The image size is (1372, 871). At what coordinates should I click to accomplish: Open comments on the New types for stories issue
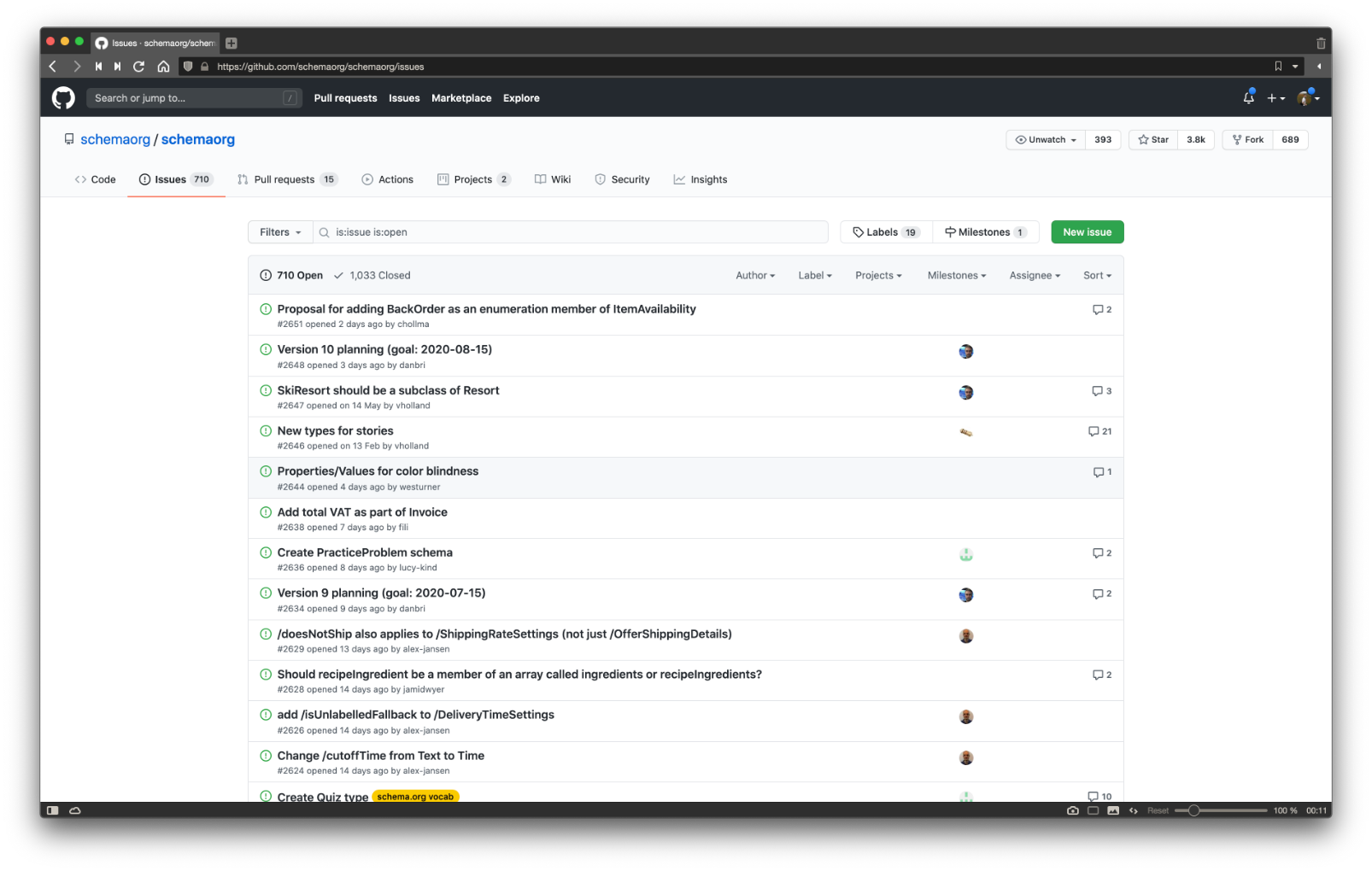click(1099, 431)
